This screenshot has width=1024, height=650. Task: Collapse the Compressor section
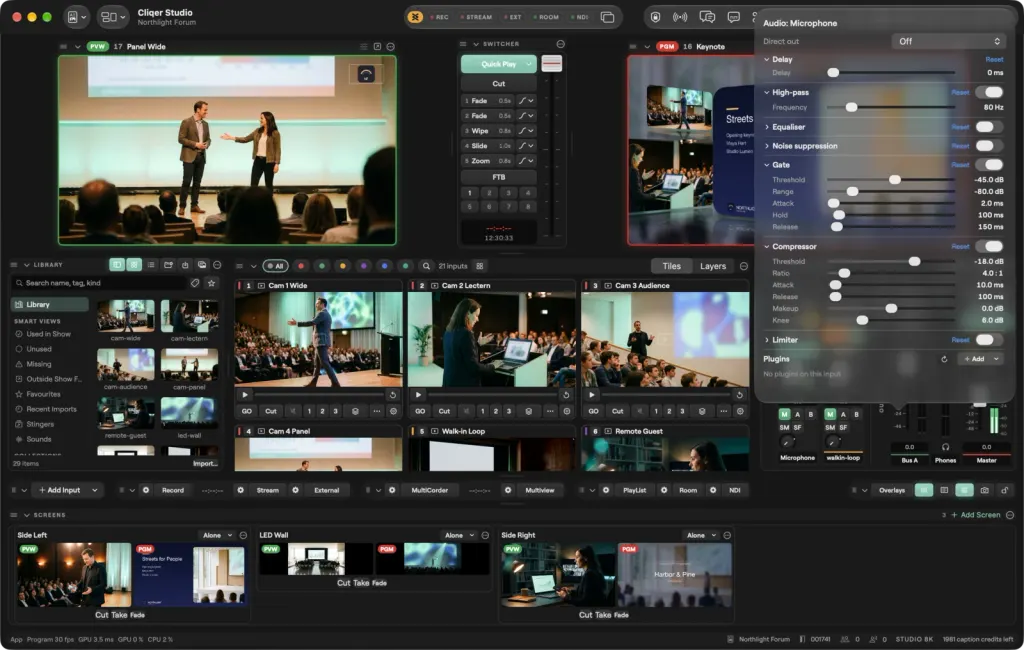767,246
